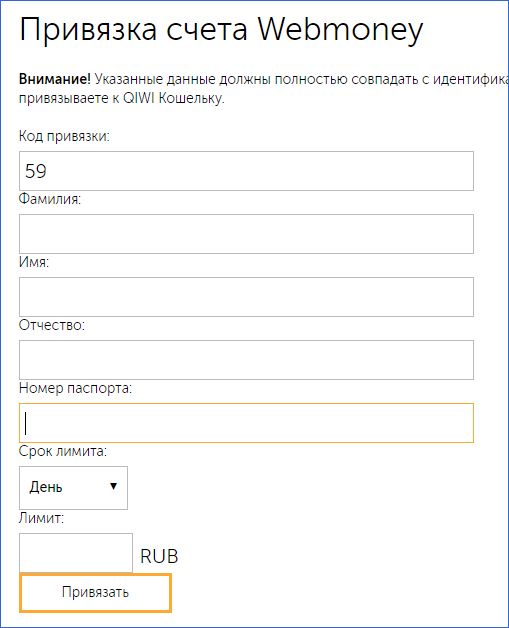Screen dimensions: 509x628
Task: Click the Код привязки field containing 59
Action: coord(246,171)
